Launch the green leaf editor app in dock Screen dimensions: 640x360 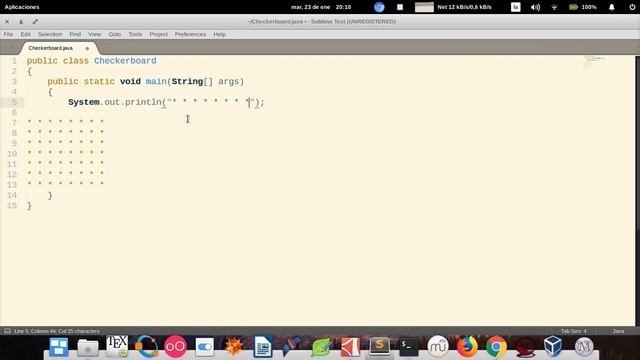pos(321,347)
